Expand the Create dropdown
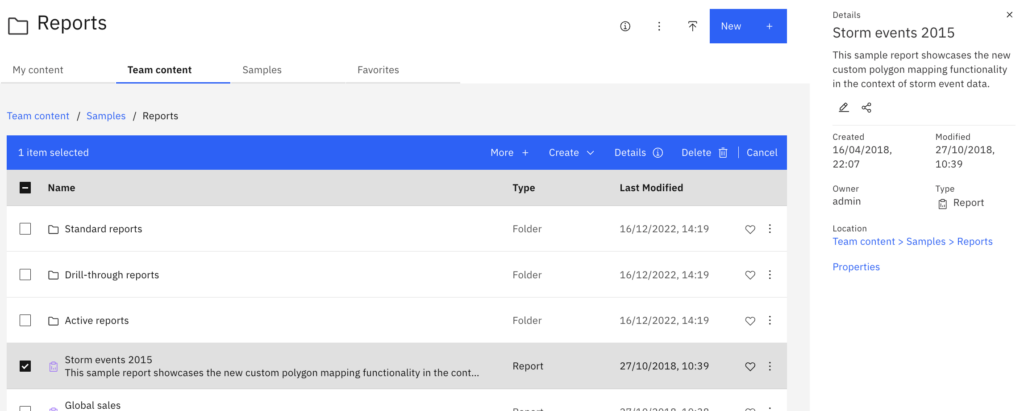Image resolution: width=1024 pixels, height=411 pixels. point(571,153)
